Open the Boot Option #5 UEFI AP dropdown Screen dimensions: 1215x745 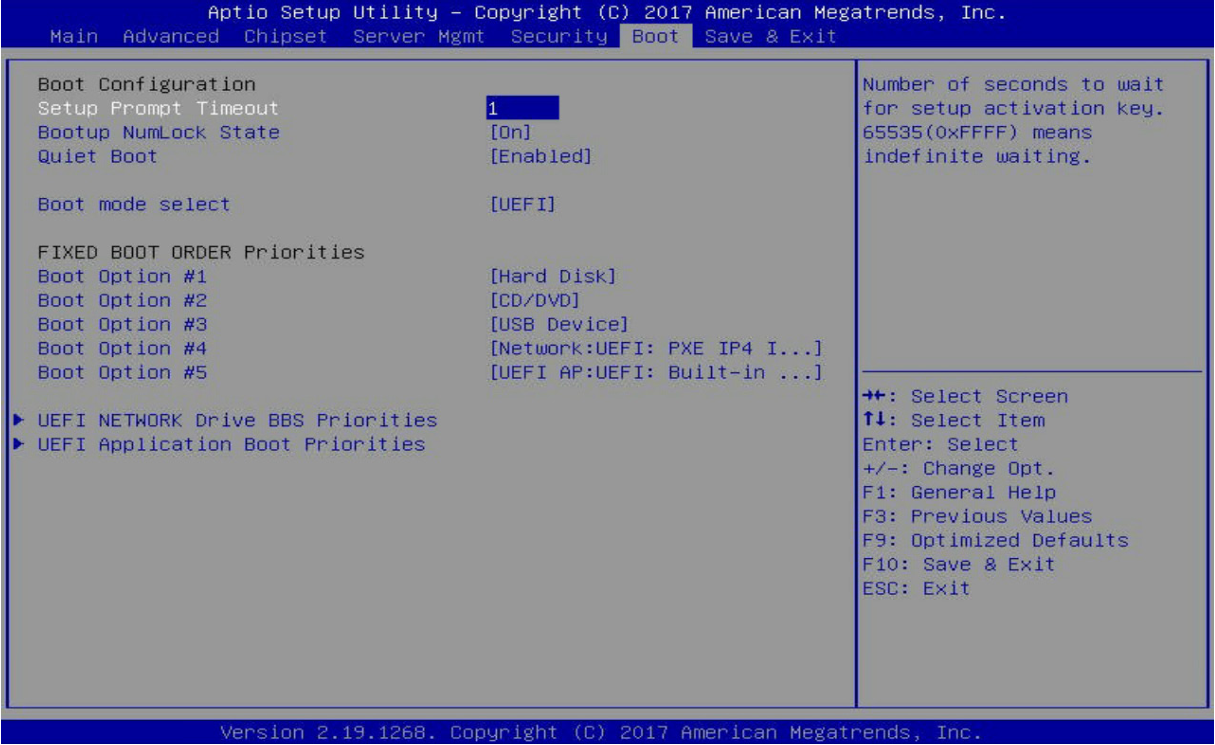pos(655,372)
